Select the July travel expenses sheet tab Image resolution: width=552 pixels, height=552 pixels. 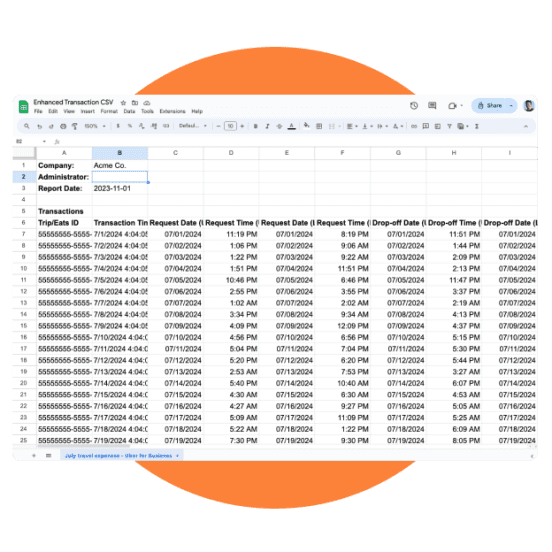point(121,456)
